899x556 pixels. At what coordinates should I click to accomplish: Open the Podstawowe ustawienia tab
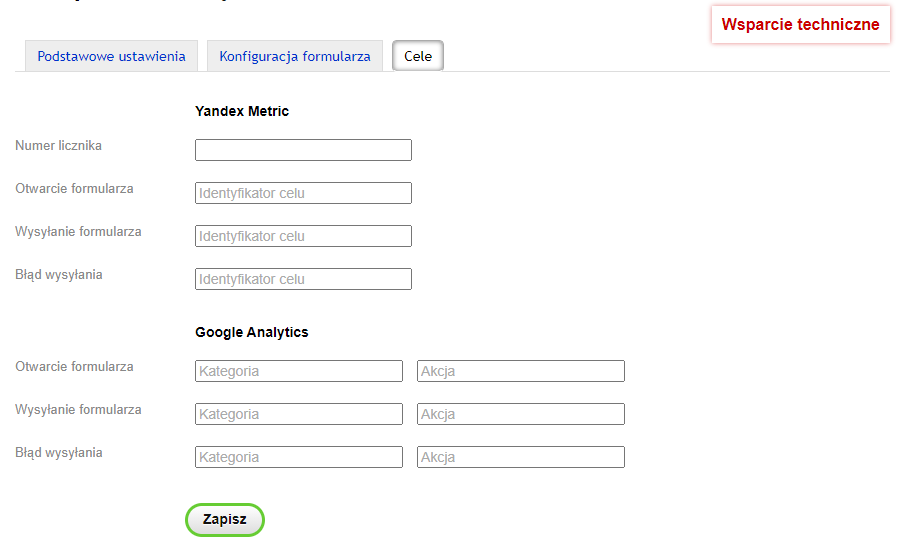click(111, 56)
